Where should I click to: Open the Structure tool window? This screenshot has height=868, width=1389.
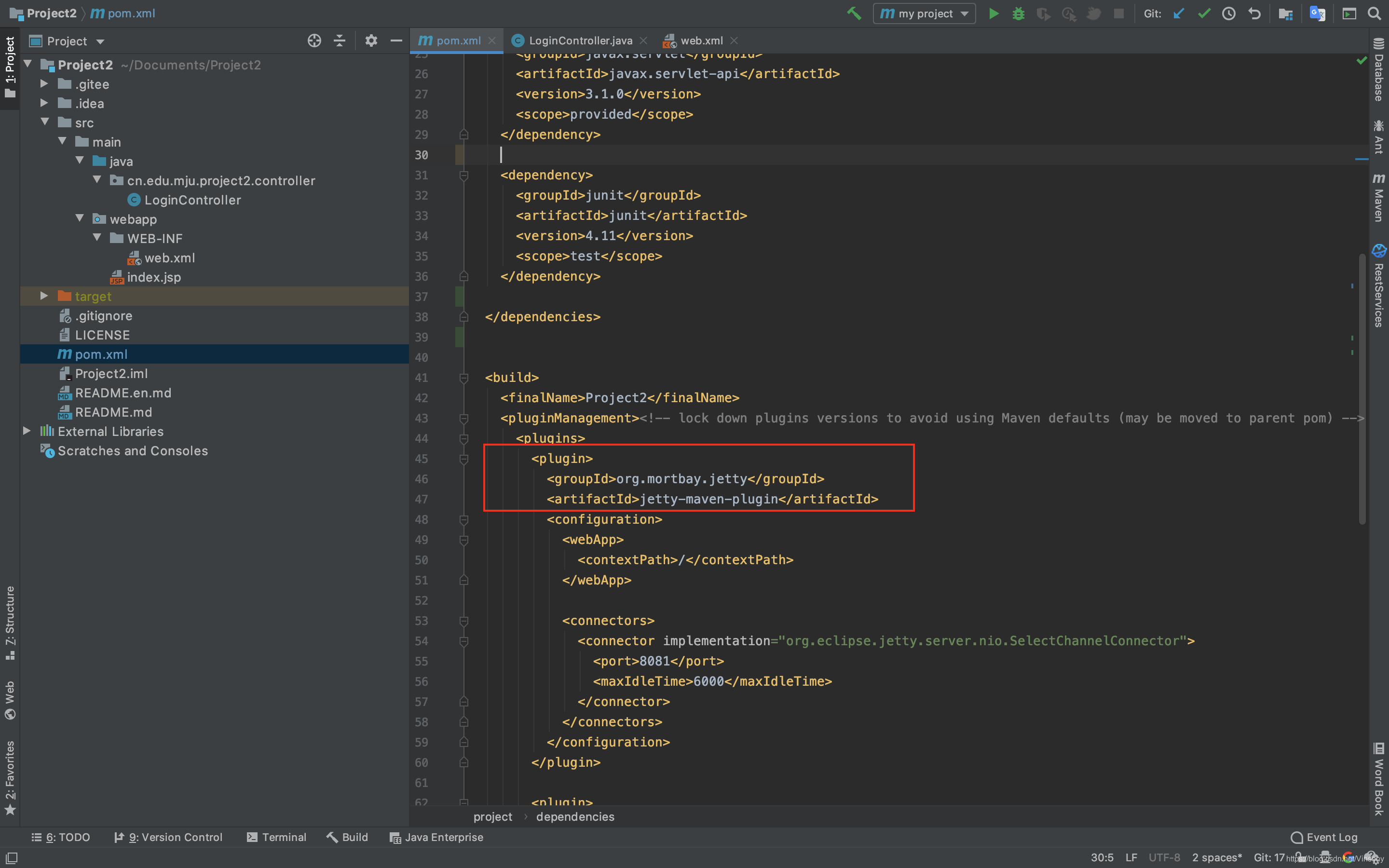[10, 623]
